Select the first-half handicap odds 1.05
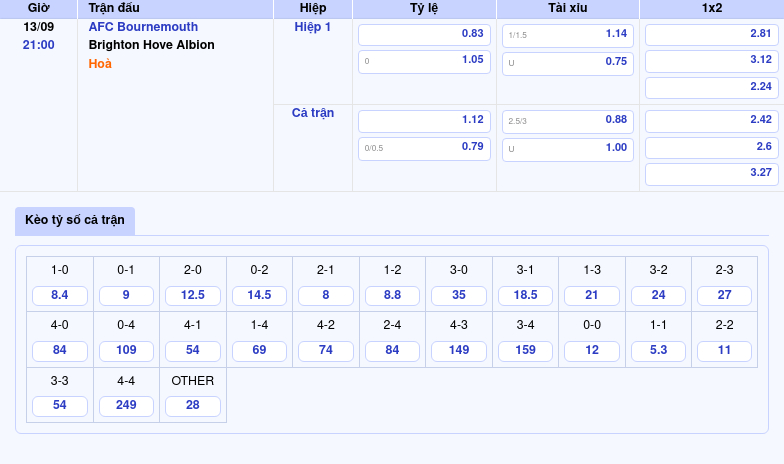This screenshot has height=464, width=784. pos(424,61)
